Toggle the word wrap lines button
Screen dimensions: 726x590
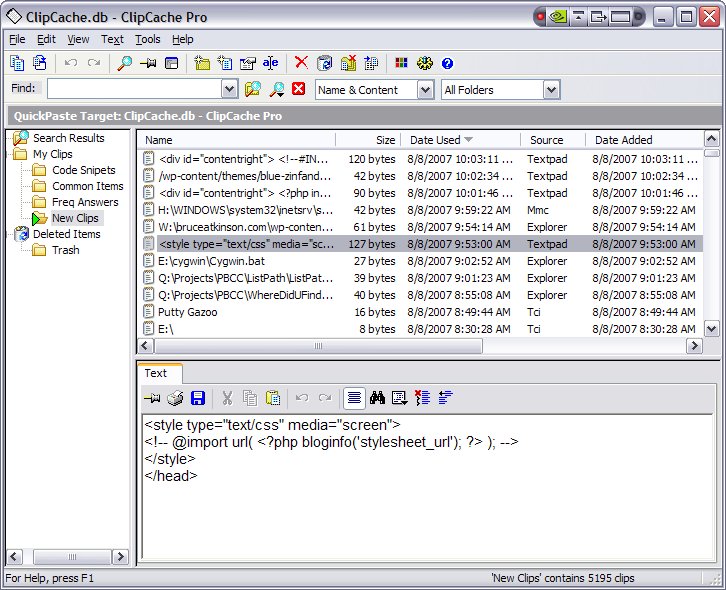pos(354,398)
